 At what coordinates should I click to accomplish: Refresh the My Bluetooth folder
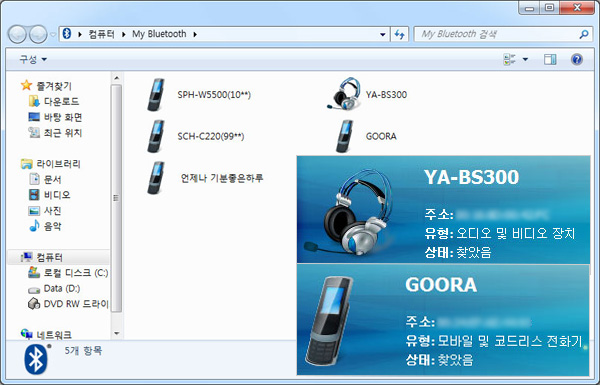pyautogui.click(x=399, y=34)
